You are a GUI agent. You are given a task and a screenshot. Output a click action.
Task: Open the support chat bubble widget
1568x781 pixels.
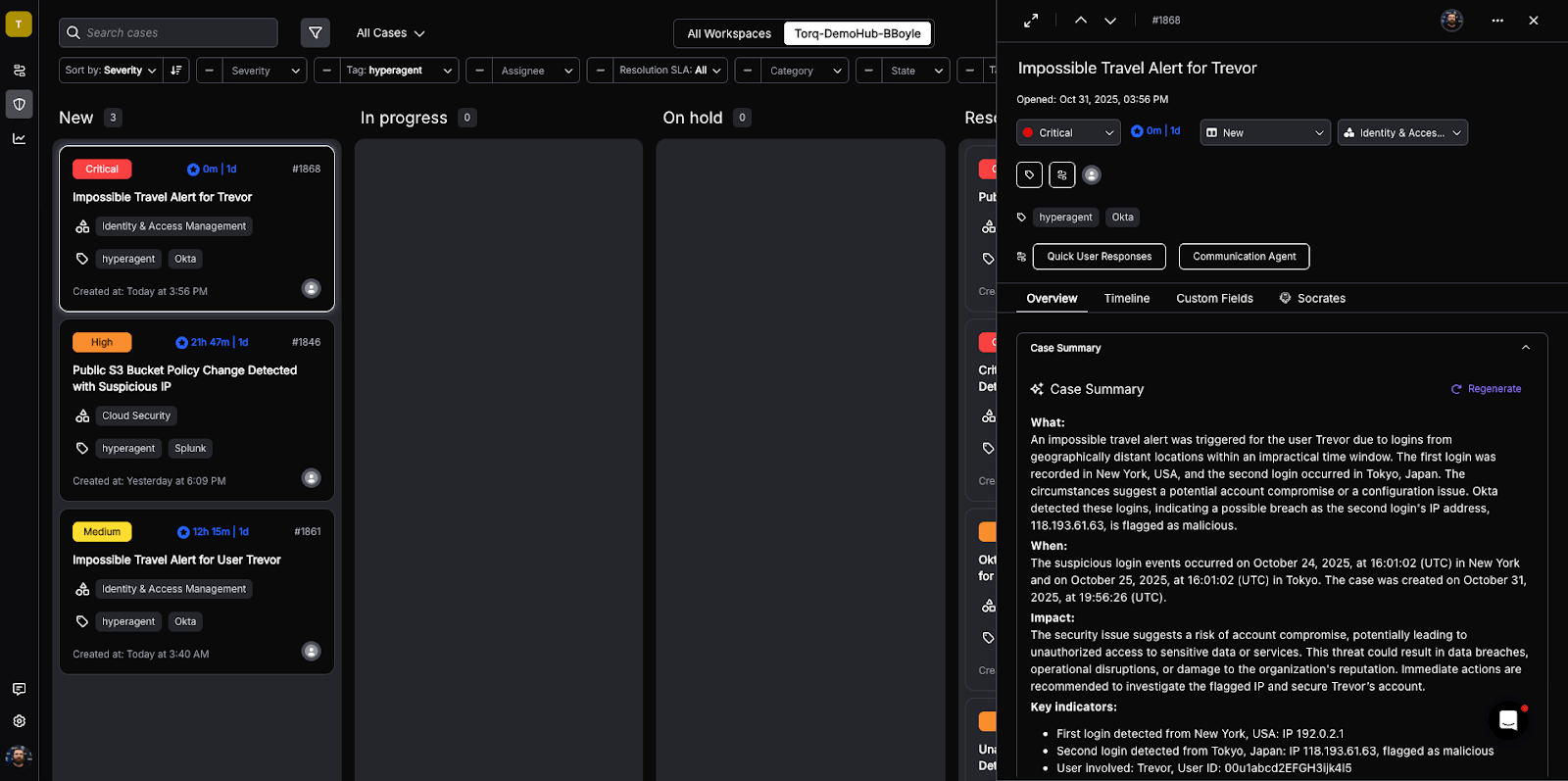pos(1509,721)
